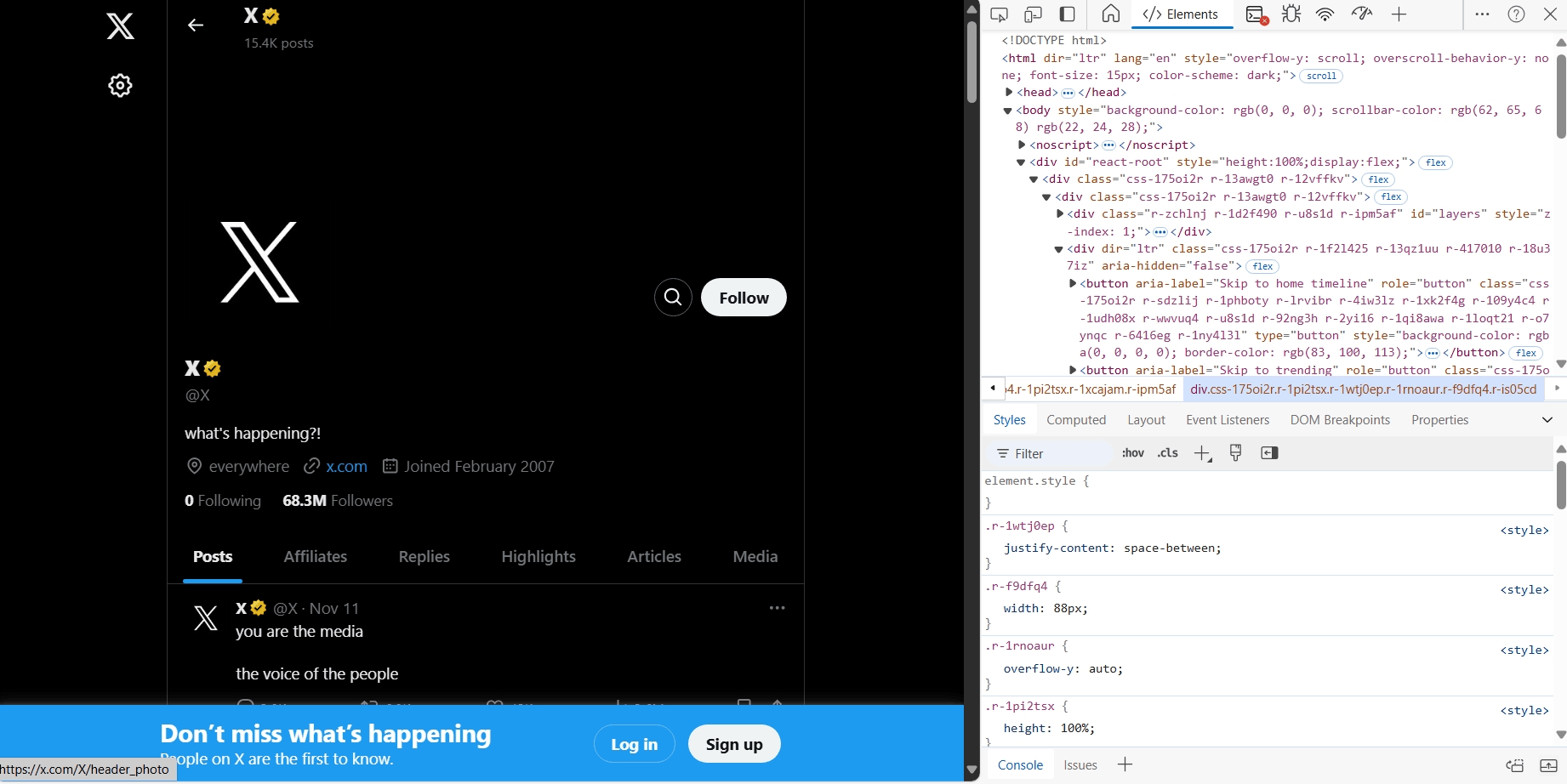Click the Log in button
The width and height of the screenshot is (1567, 784).
click(x=635, y=744)
